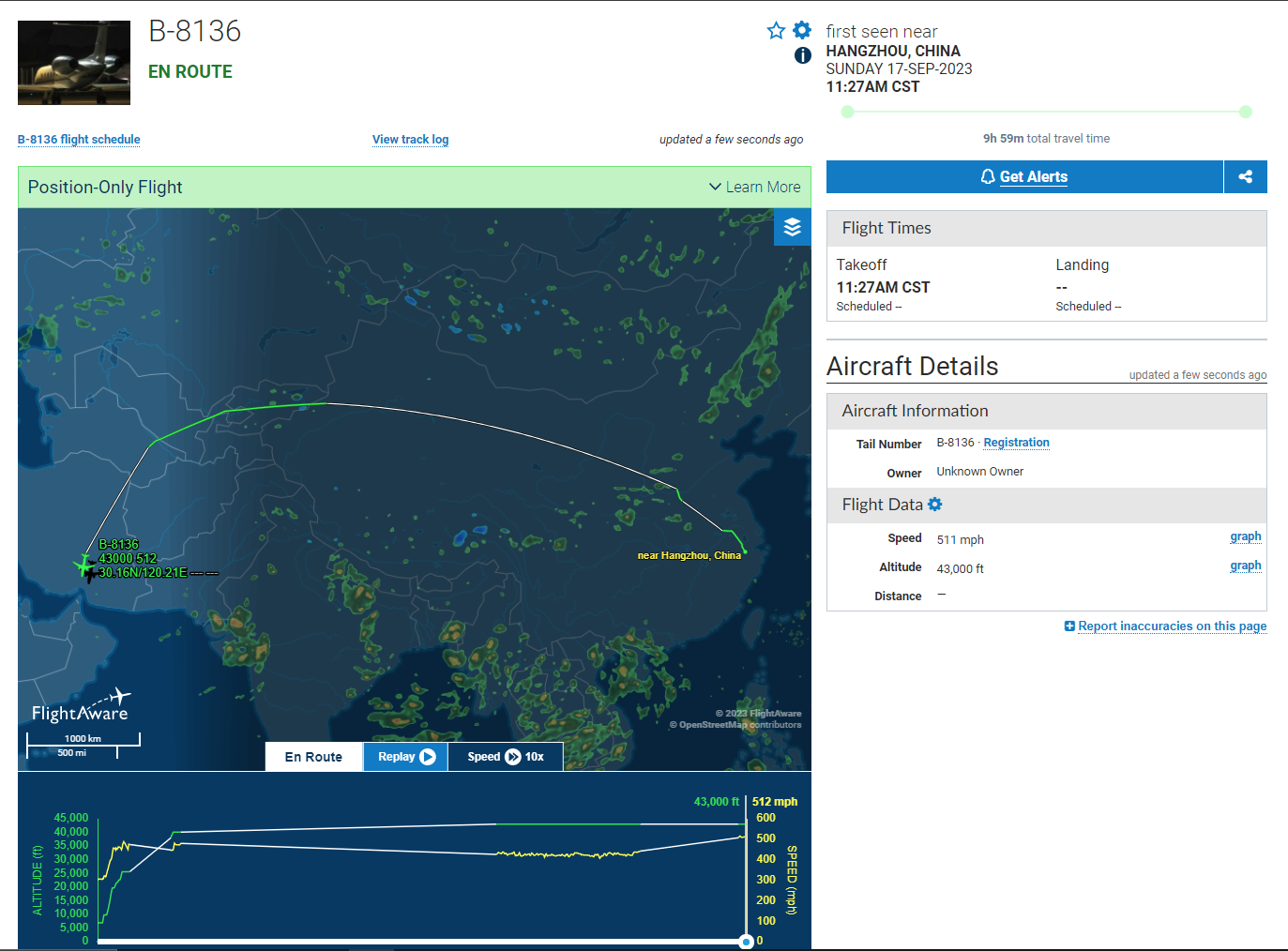Click the Get Alerts button

tap(1024, 176)
